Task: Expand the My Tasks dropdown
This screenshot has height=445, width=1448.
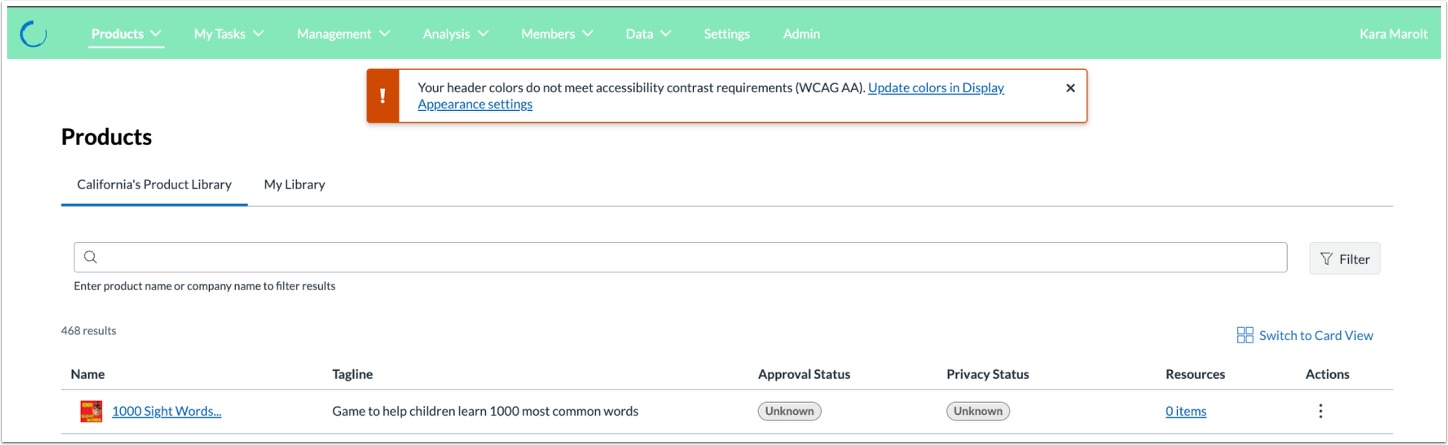Action: click(228, 34)
